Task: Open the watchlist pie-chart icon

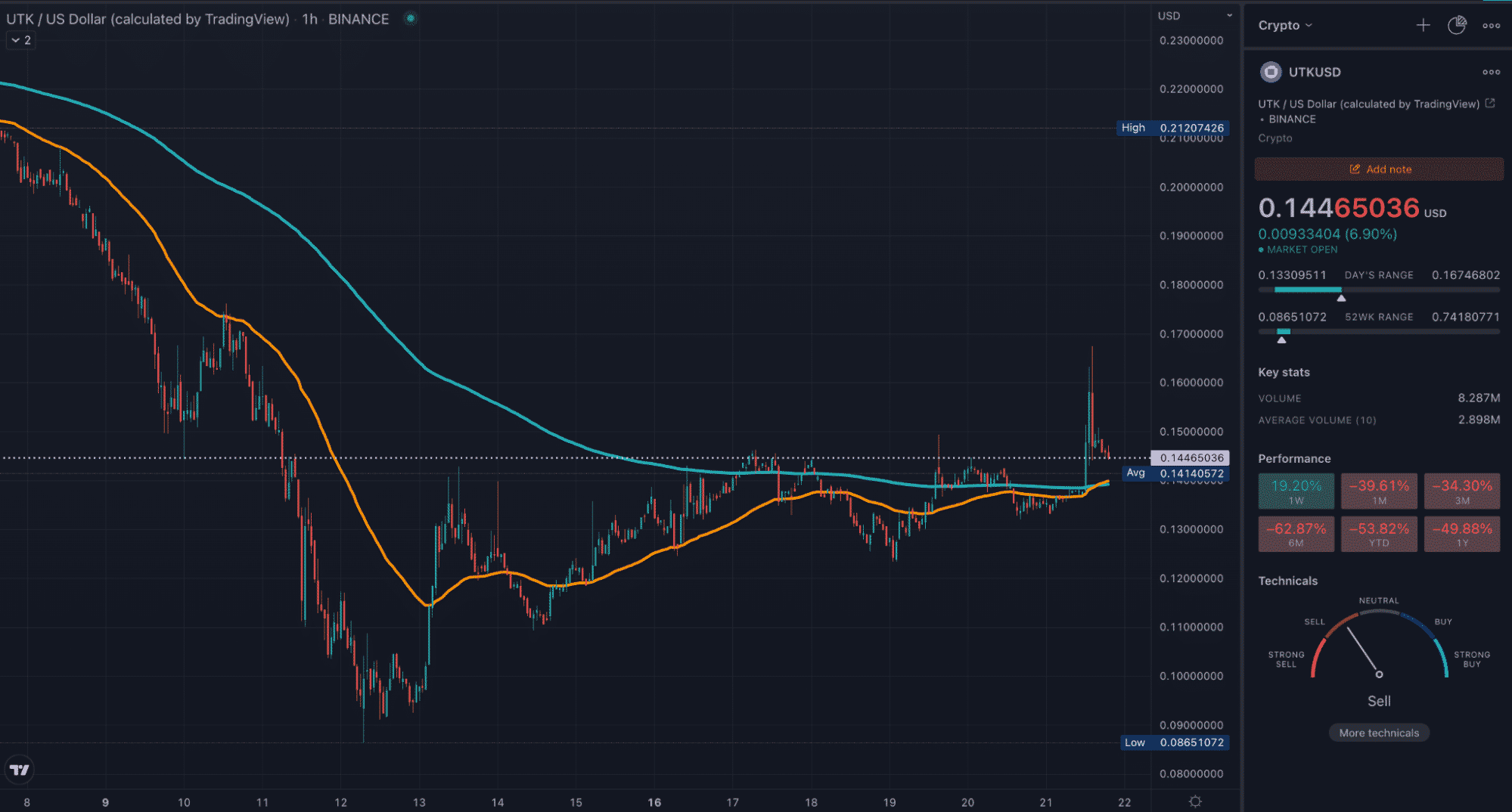Action: (1457, 25)
